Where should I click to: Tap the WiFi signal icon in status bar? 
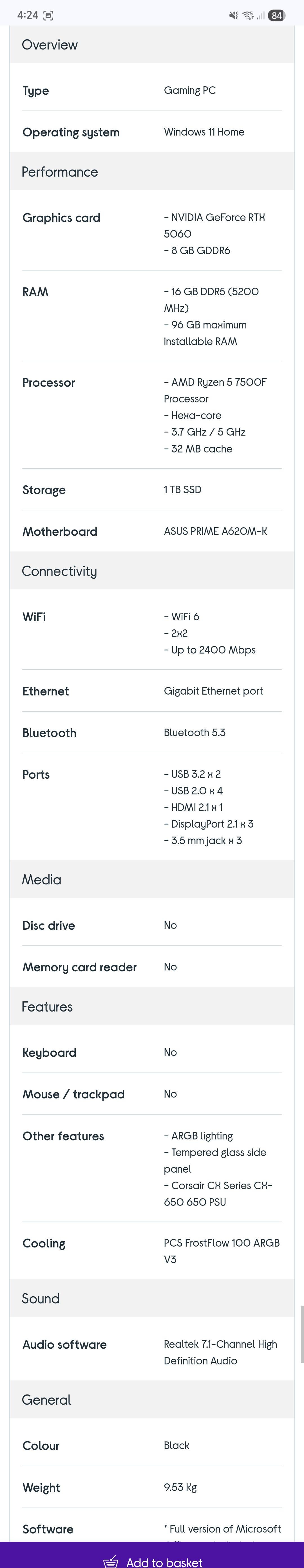pyautogui.click(x=248, y=16)
